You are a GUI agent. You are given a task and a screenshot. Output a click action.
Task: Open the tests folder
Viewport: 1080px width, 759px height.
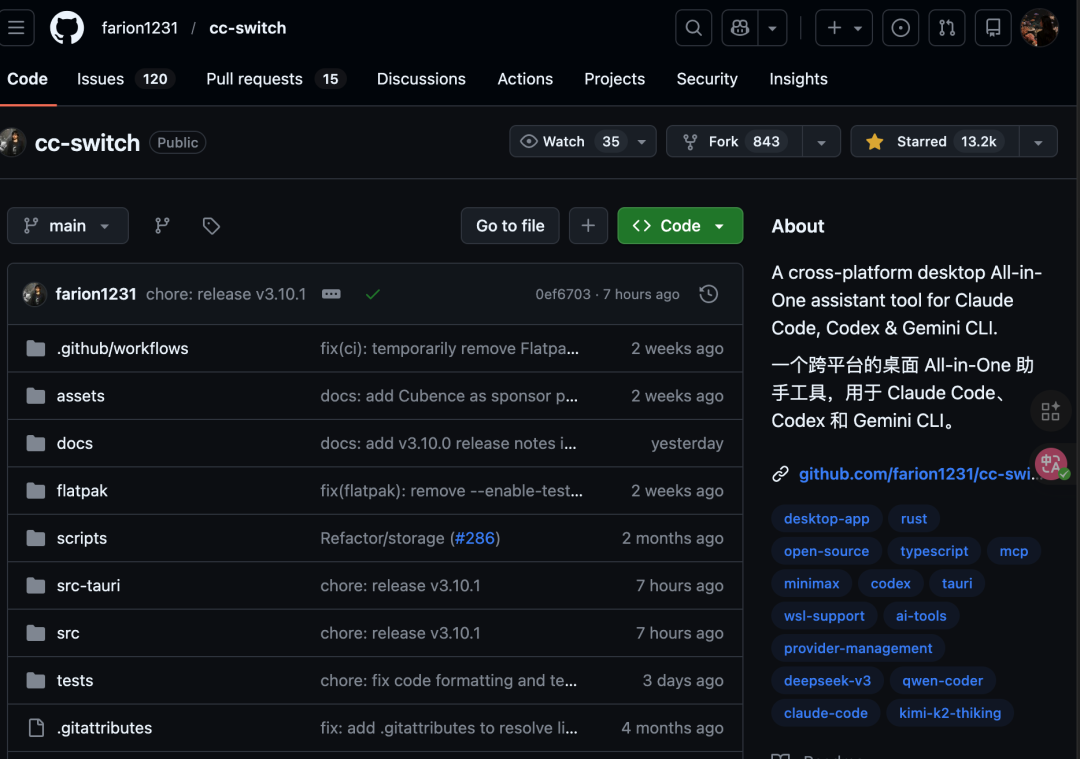(74, 681)
